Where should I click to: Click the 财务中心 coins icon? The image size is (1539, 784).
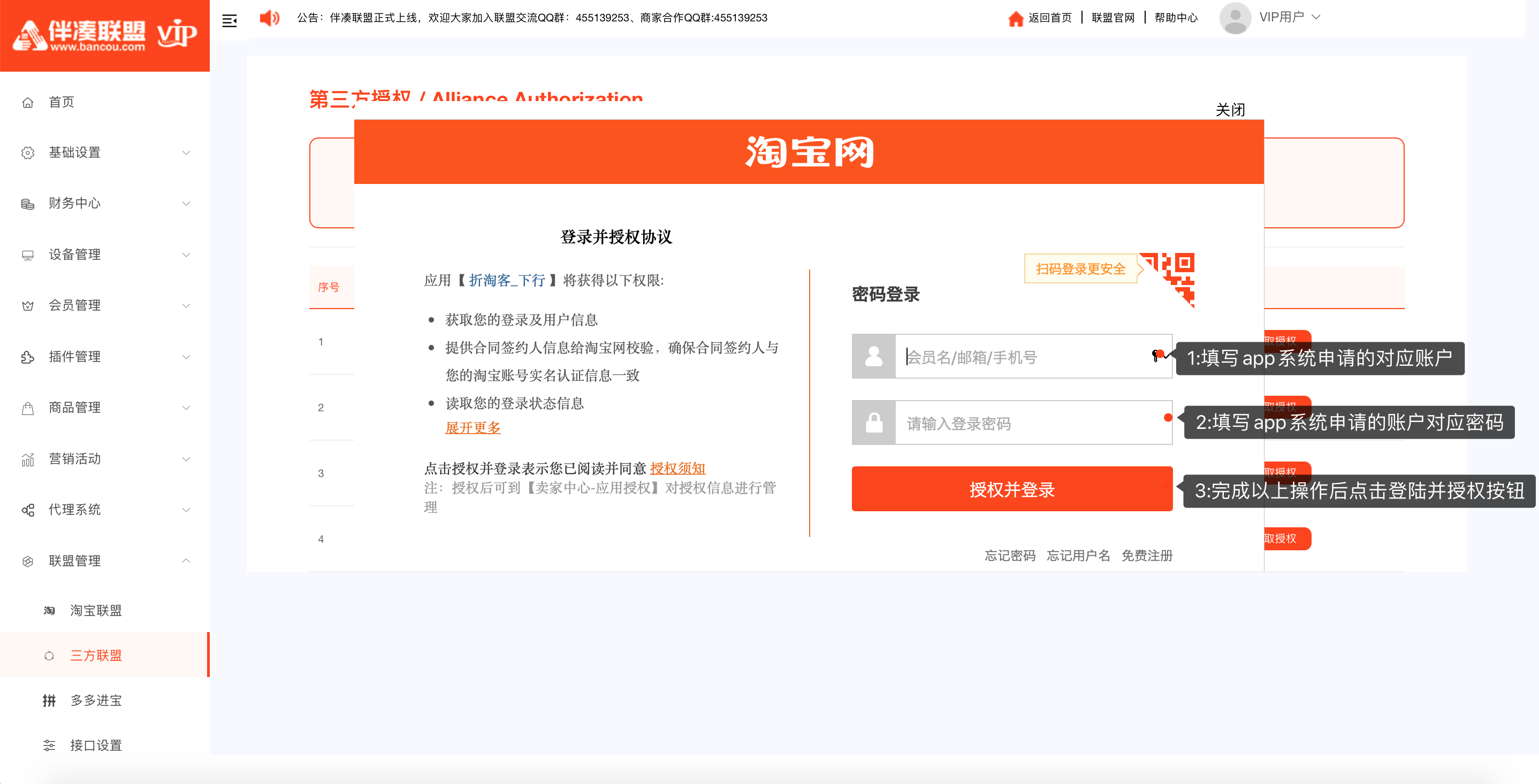27,204
